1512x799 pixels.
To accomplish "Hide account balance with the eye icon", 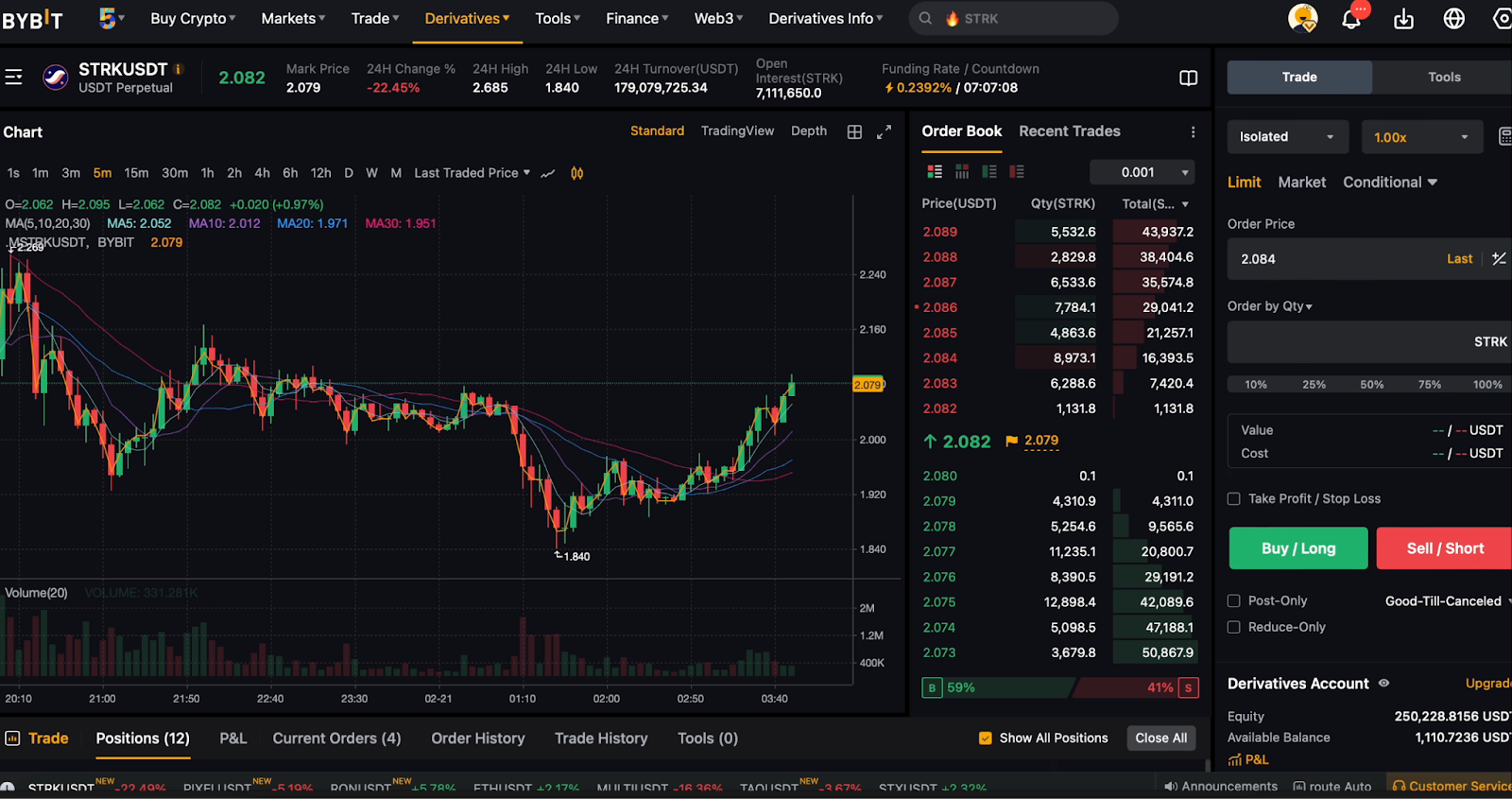I will [x=1383, y=683].
